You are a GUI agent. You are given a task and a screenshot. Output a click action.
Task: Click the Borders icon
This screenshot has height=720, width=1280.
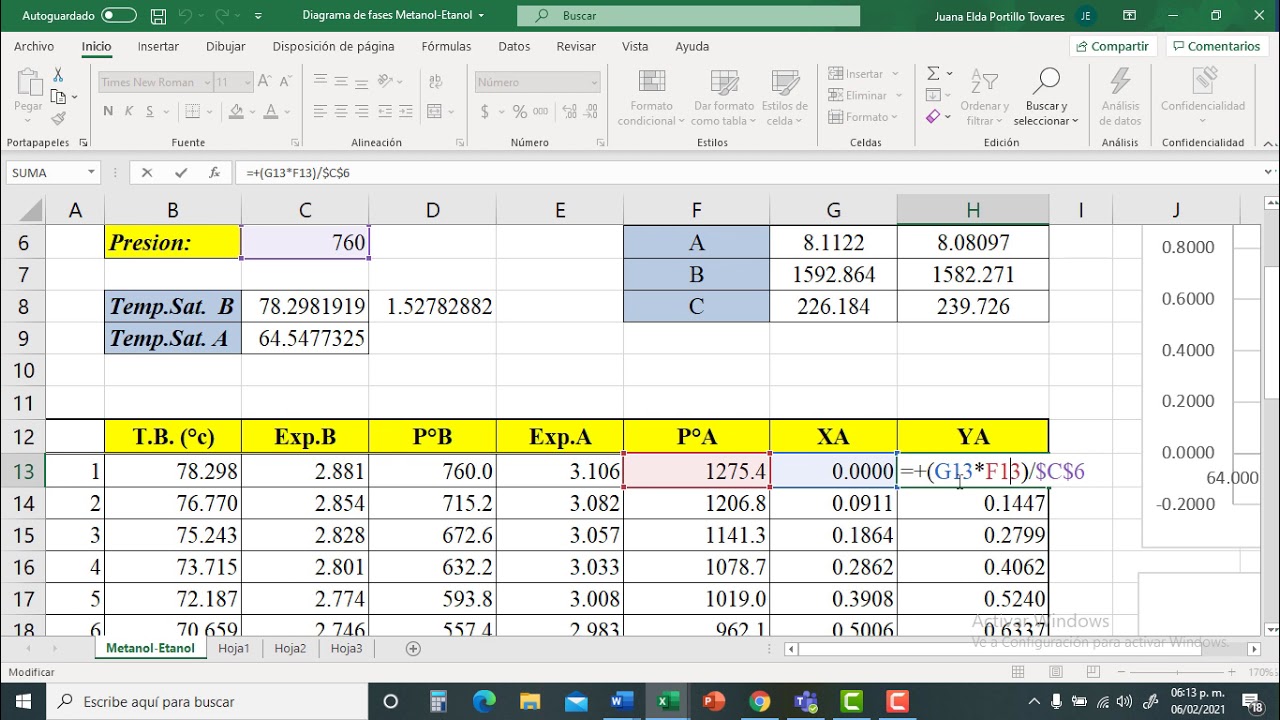click(192, 111)
